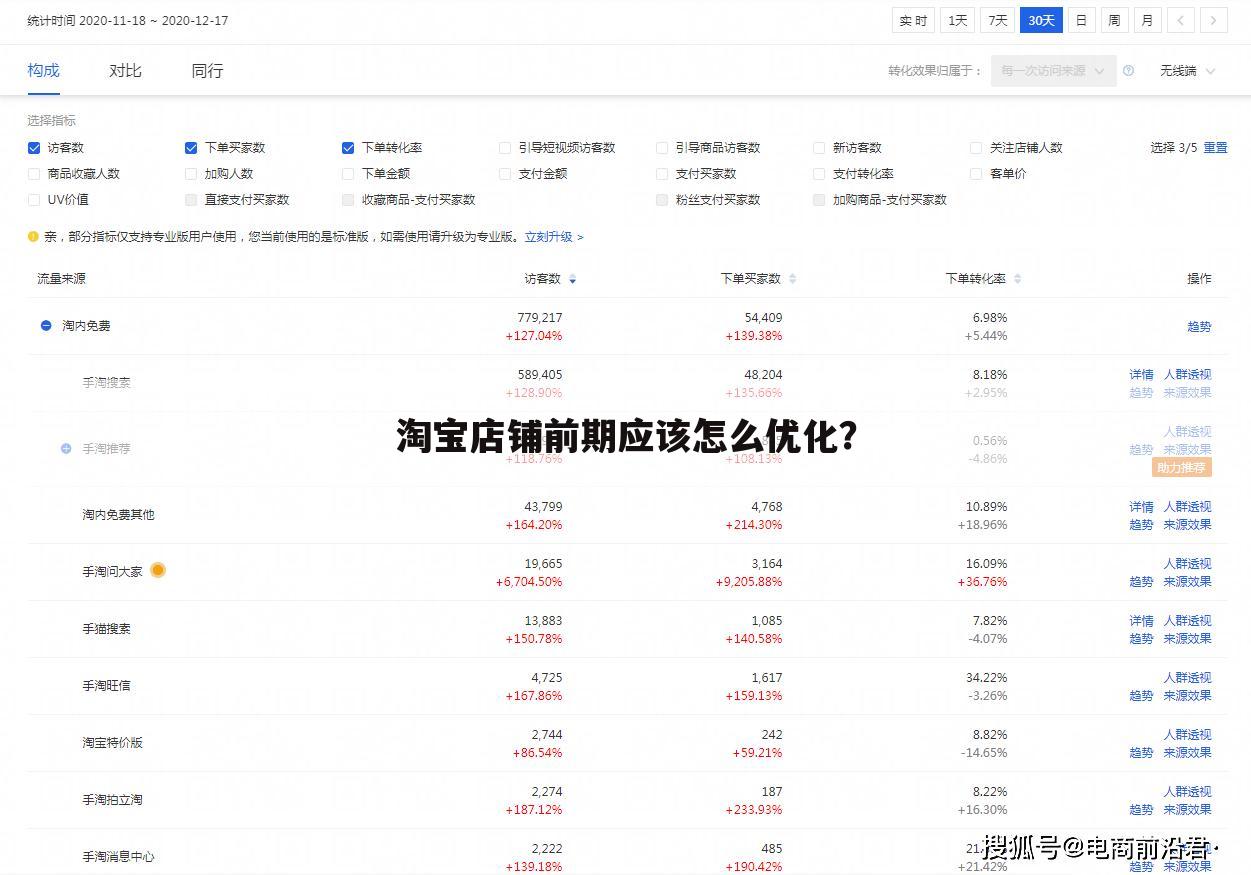Check the 引导短视频访客数 checkbox
This screenshot has width=1251, height=875.
tap(505, 148)
